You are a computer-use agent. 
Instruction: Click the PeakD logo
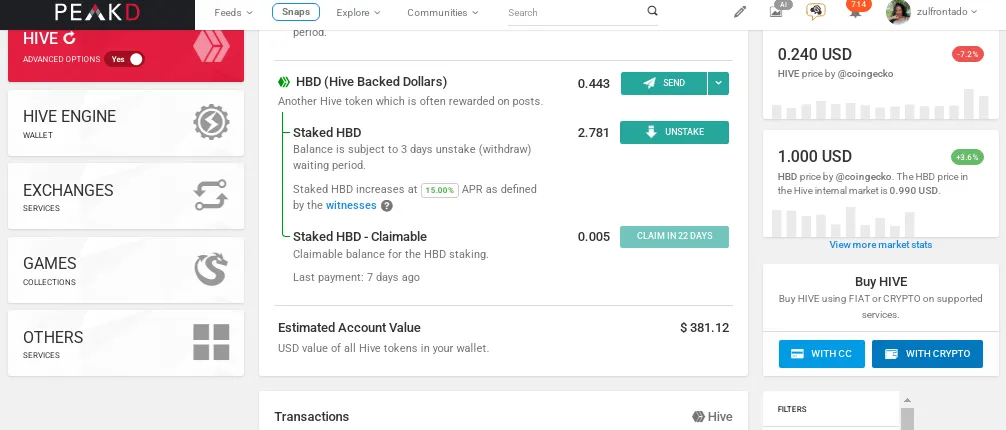click(97, 12)
